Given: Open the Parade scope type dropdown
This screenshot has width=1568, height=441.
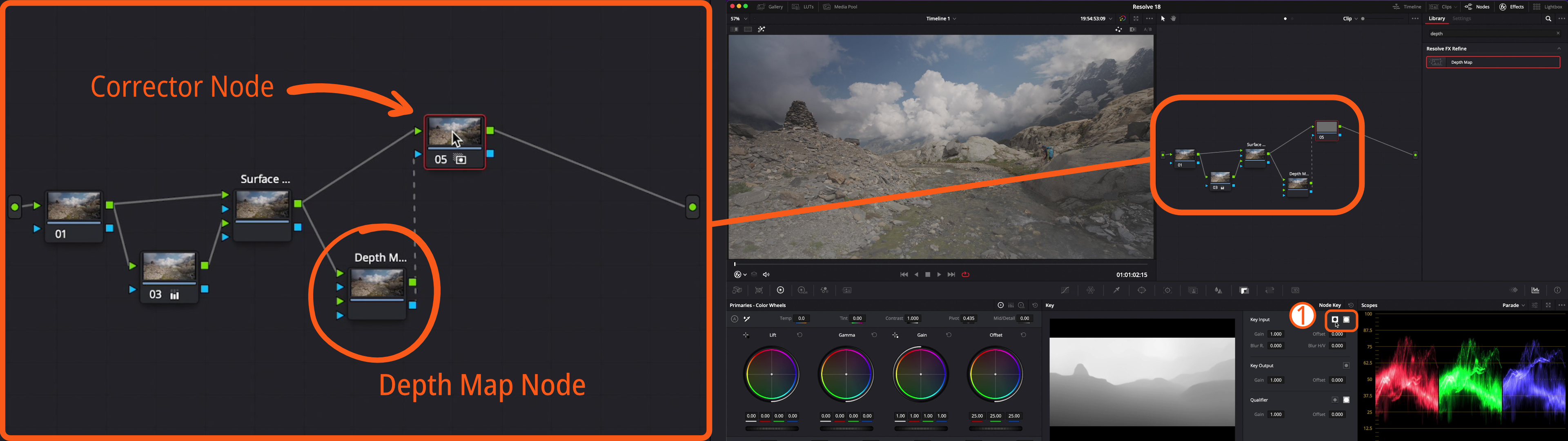Looking at the screenshot, I should [x=1513, y=305].
